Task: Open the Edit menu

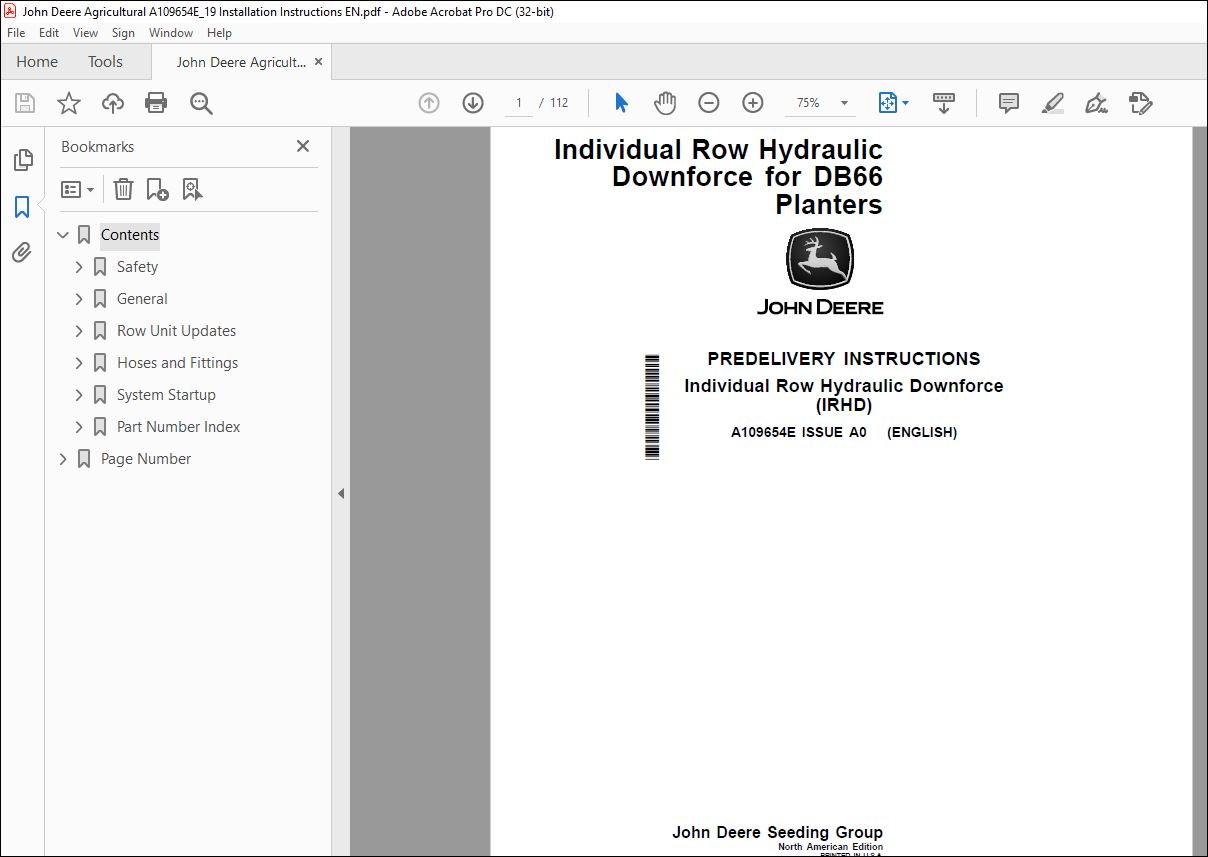Action: 49,33
